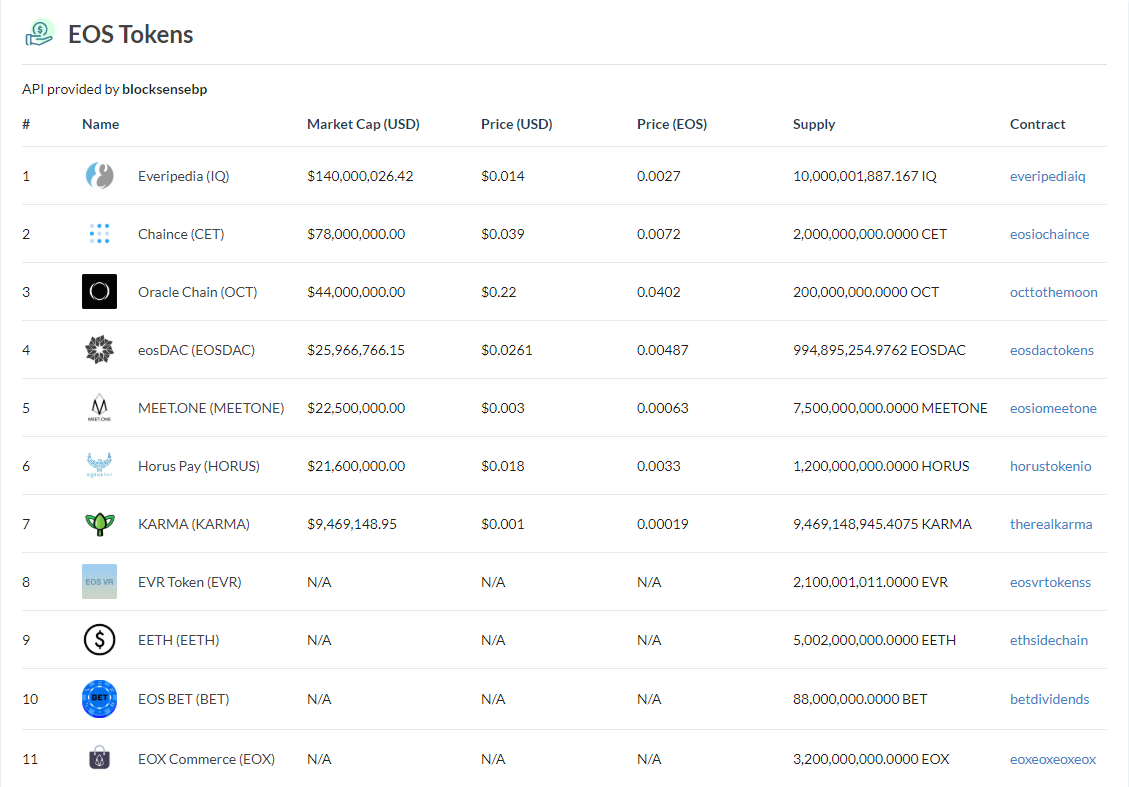Open the eosiochaince contract link

point(1049,234)
